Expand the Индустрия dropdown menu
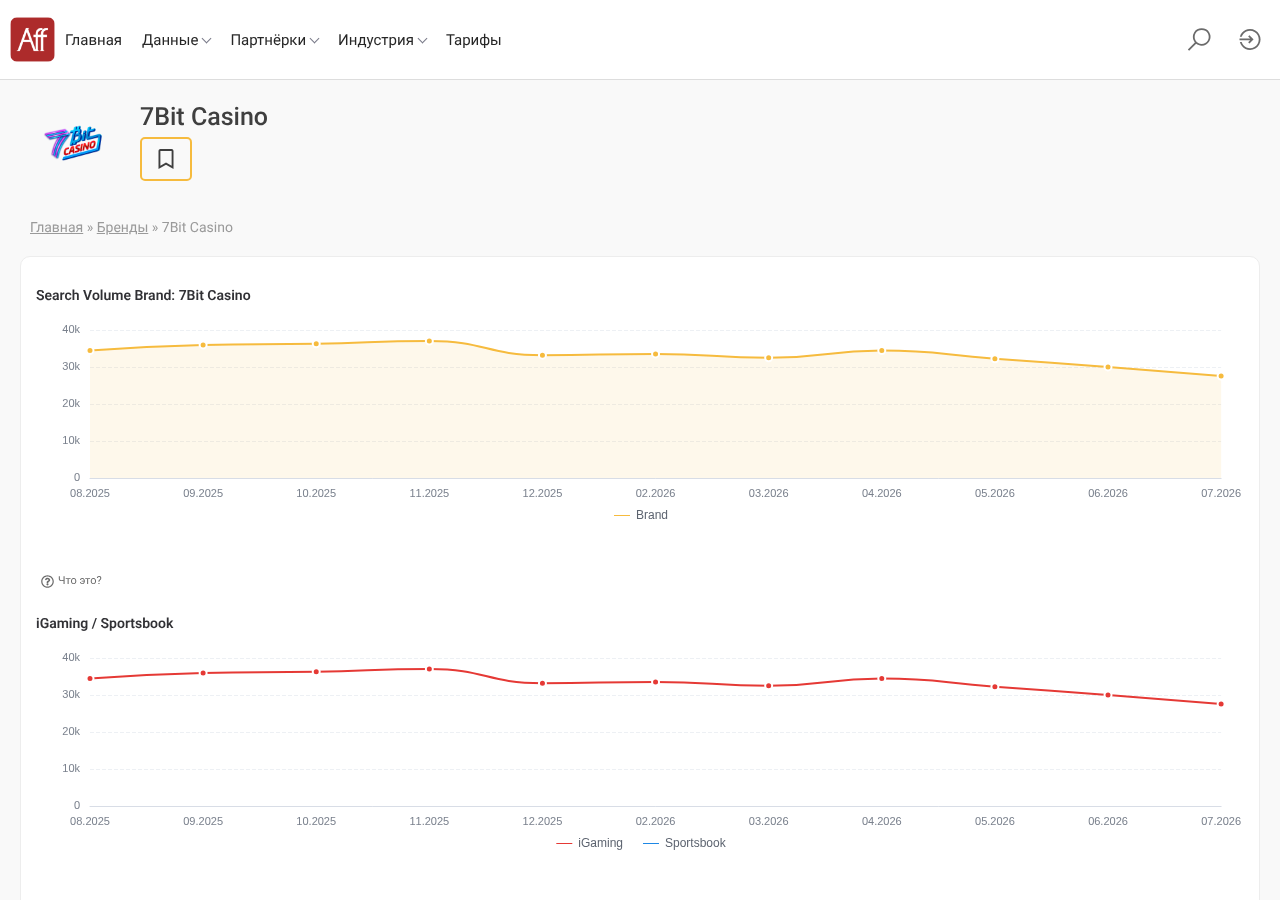Viewport: 1280px width, 900px height. point(382,40)
